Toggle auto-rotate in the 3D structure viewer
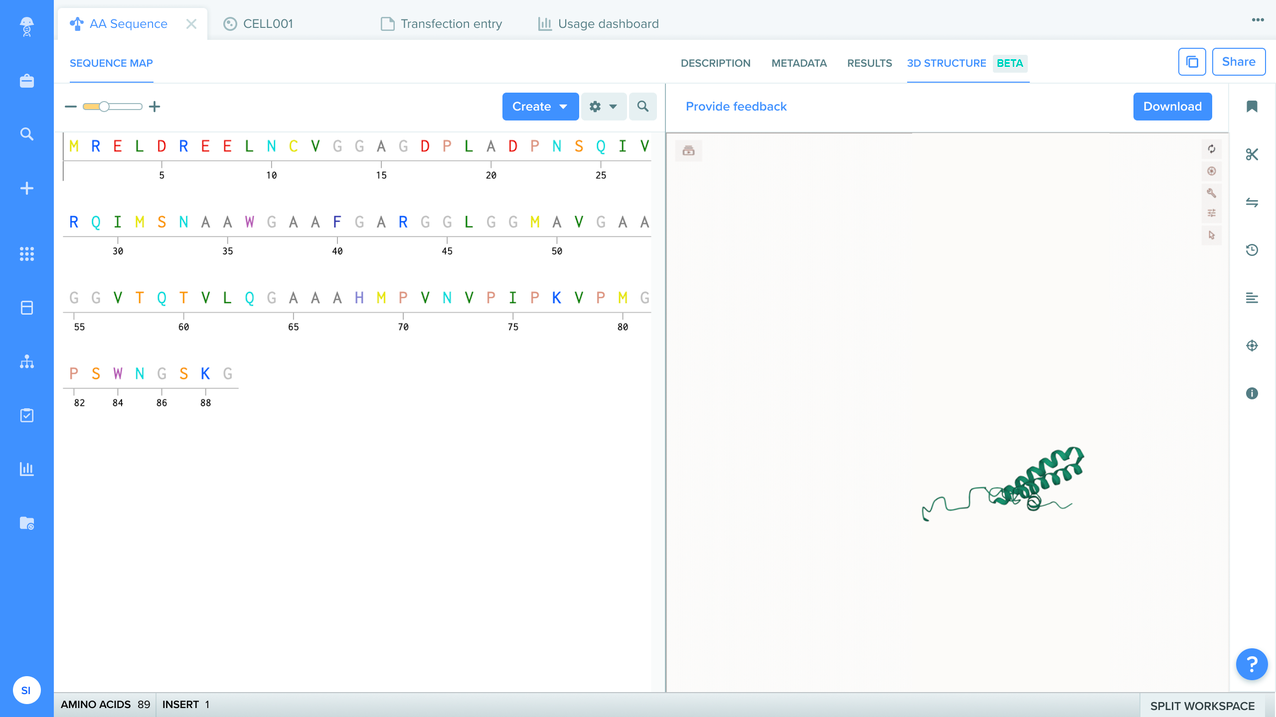The width and height of the screenshot is (1276, 717). [1211, 148]
